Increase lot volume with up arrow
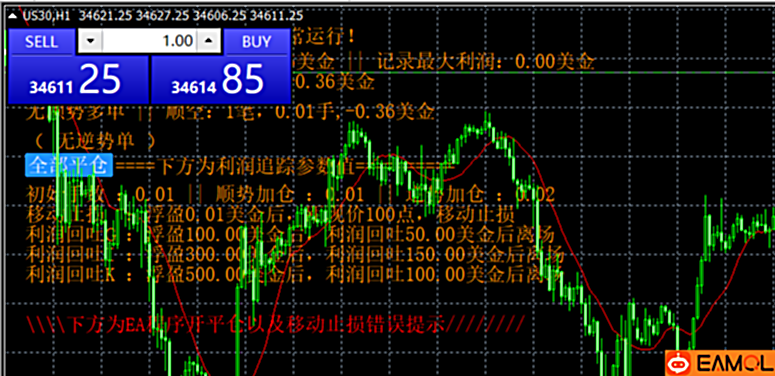 209,41
